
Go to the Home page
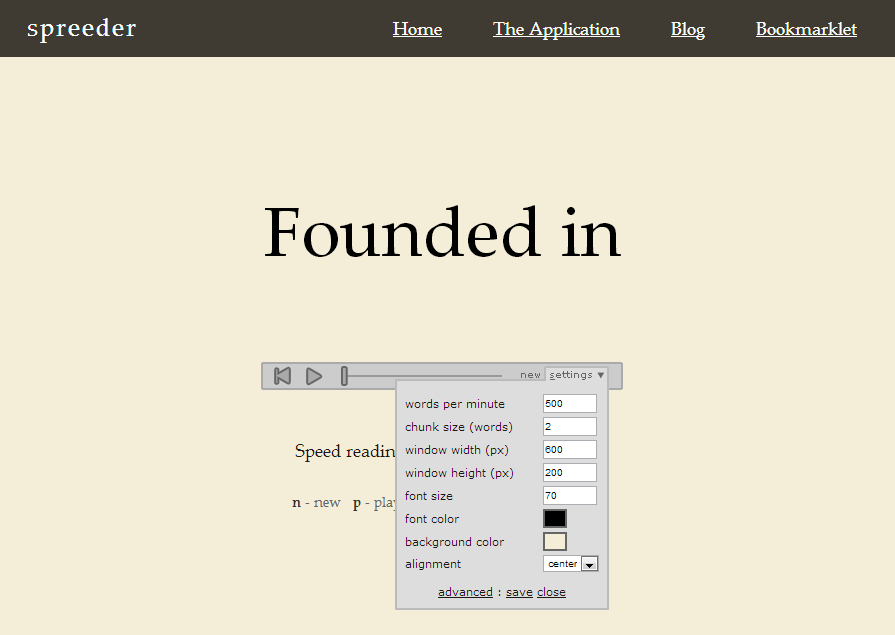(417, 29)
